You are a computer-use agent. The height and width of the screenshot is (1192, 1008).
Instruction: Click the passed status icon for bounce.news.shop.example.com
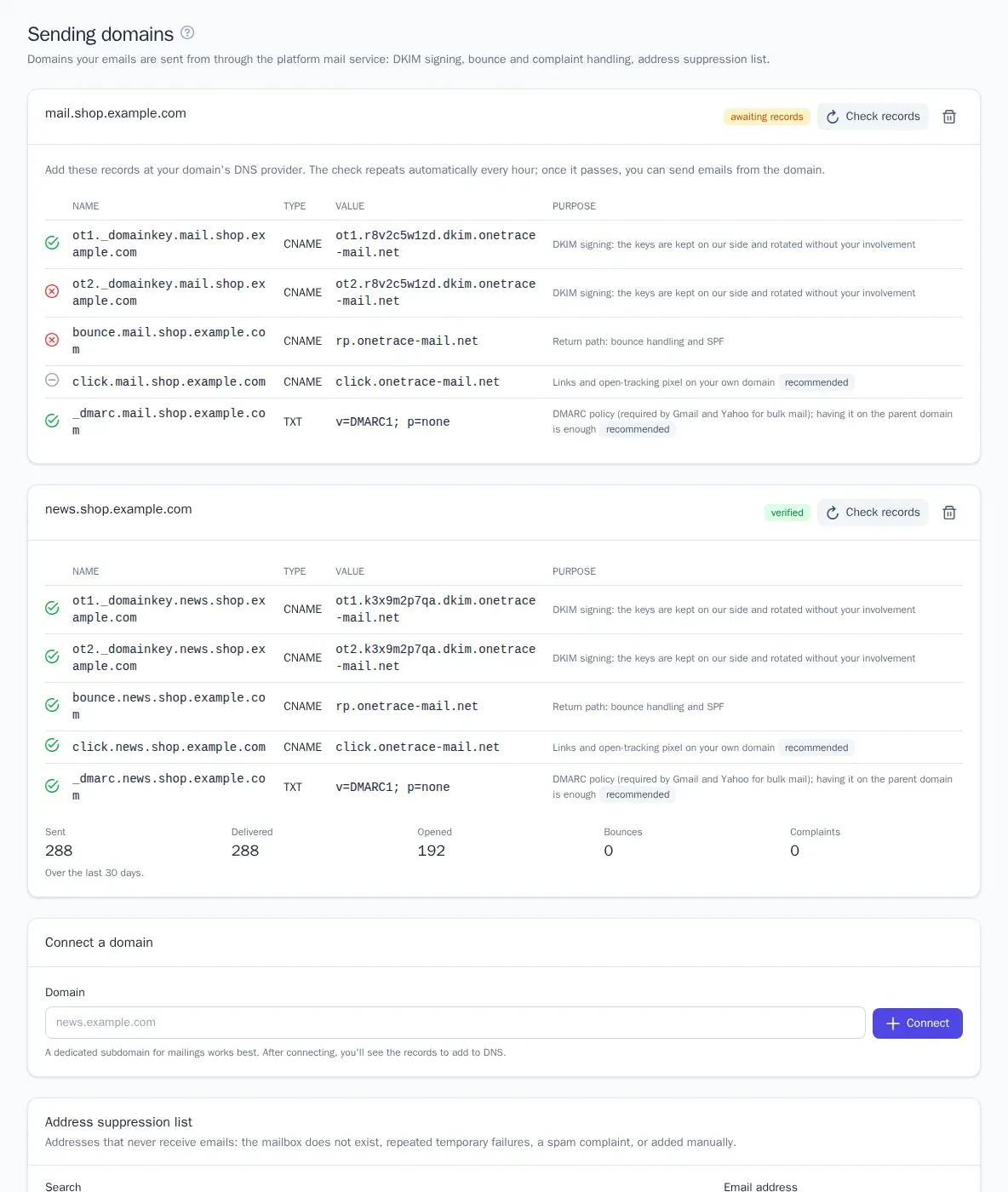pos(52,705)
